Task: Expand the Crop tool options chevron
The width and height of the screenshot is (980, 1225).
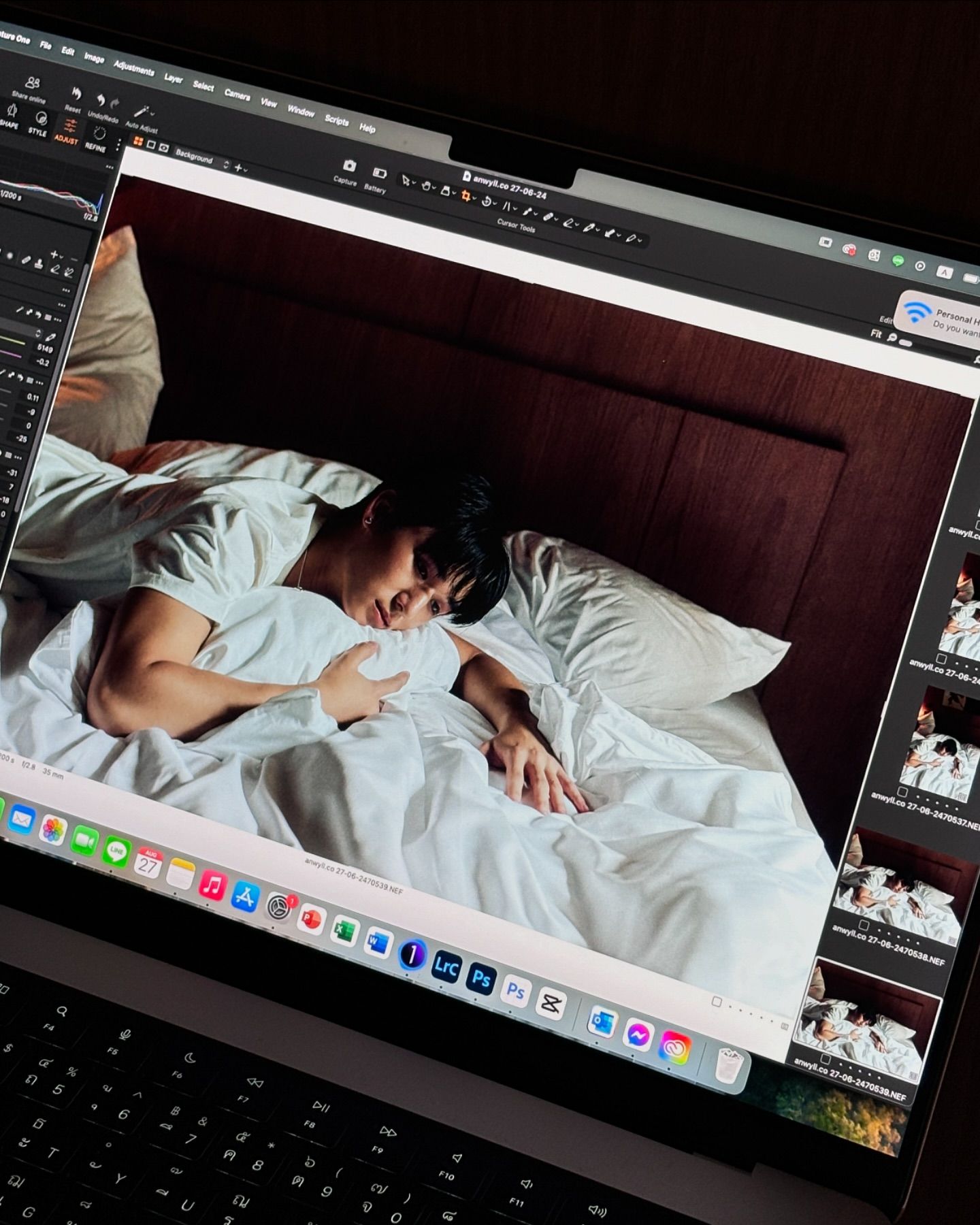Action: (x=475, y=199)
